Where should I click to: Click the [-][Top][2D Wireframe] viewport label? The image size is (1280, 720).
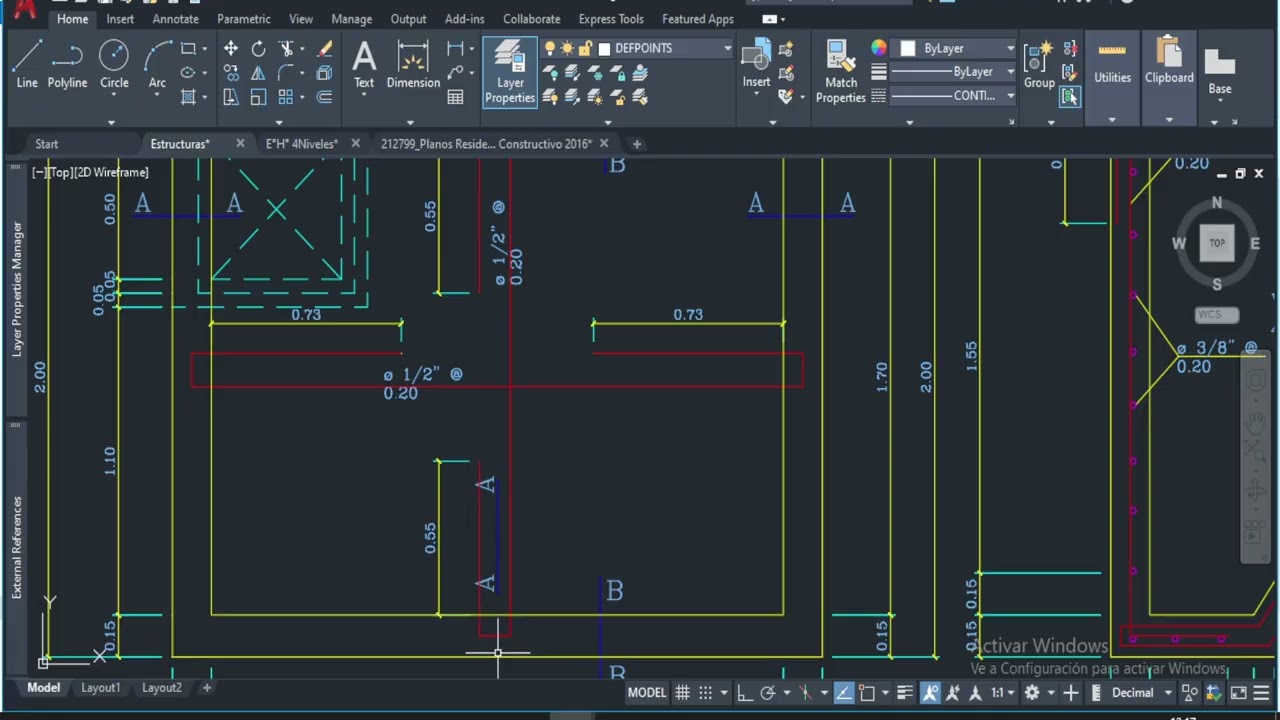pos(90,173)
